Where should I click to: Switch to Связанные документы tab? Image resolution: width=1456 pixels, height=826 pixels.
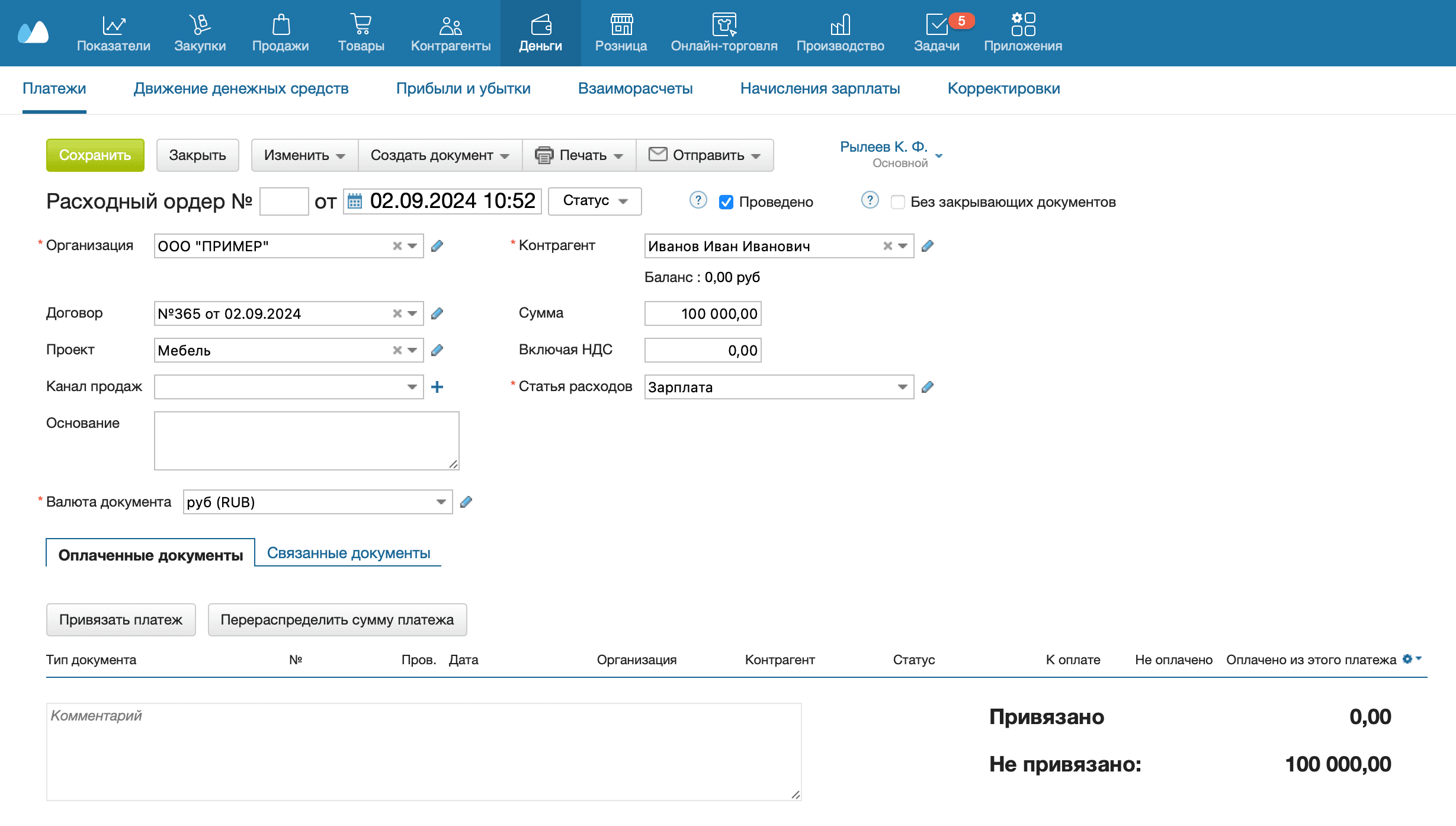(348, 553)
